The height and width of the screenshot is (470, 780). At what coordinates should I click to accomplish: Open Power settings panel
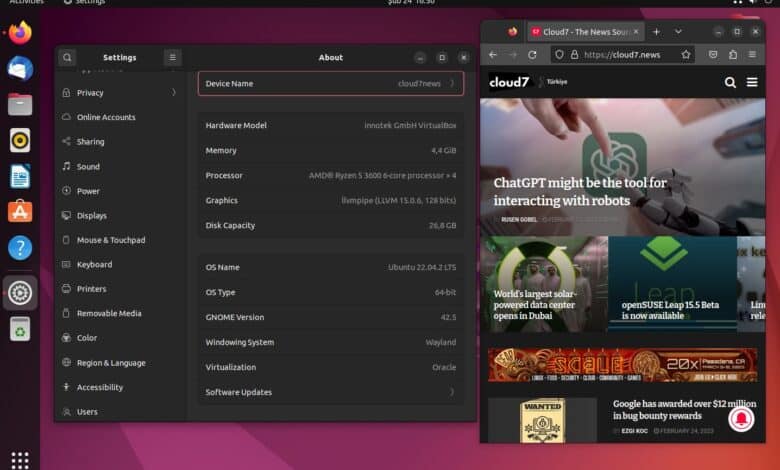120,191
